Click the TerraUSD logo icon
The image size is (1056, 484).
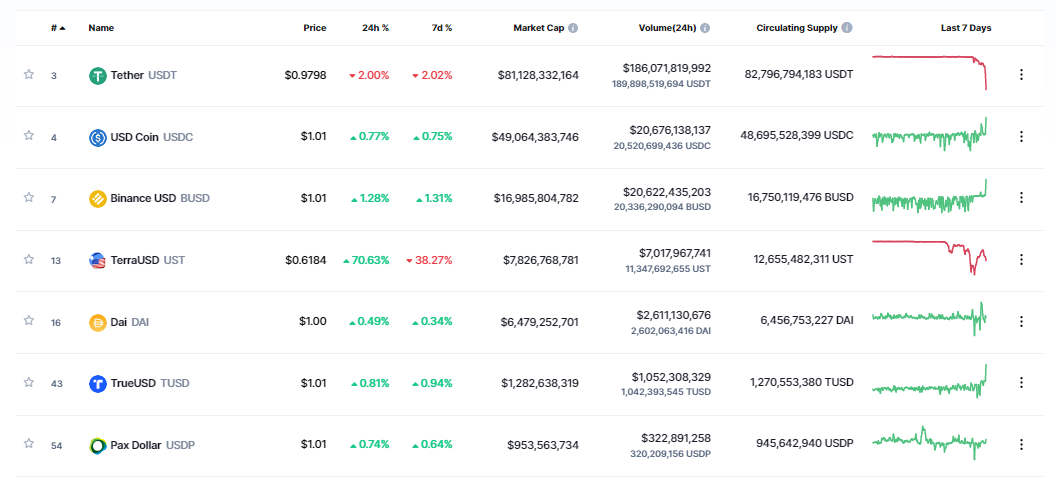coord(98,261)
